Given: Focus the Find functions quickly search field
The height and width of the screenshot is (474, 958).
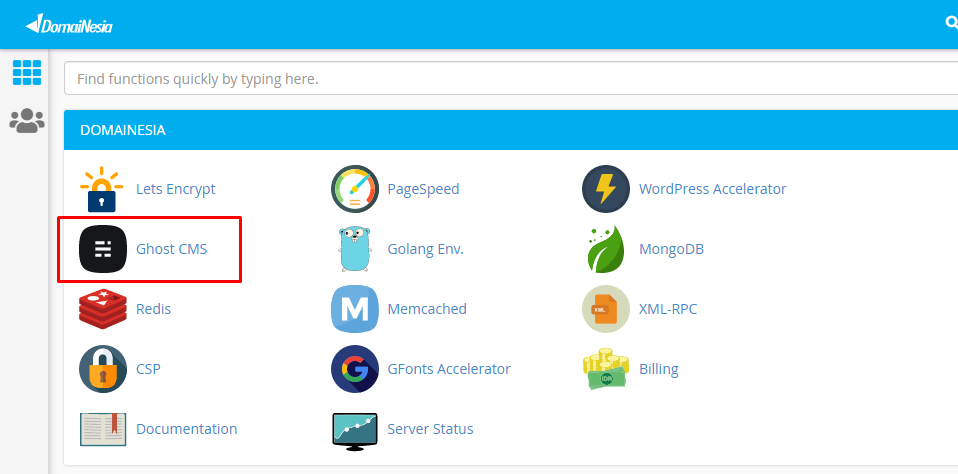Looking at the screenshot, I should click(x=511, y=78).
